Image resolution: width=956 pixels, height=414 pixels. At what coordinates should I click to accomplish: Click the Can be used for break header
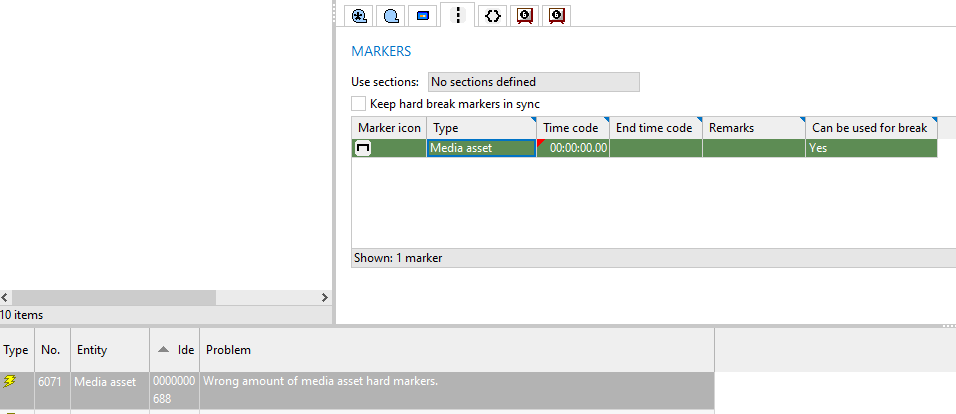coord(869,128)
